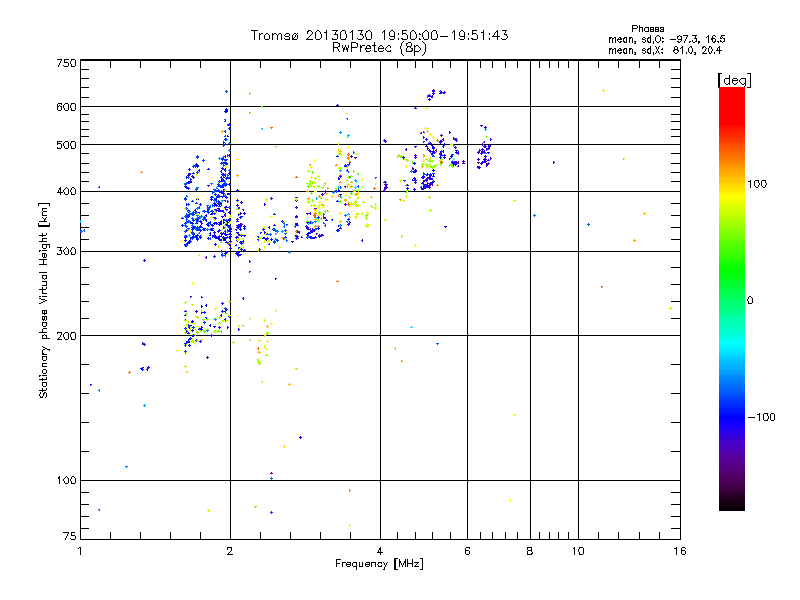Click the y-axis tick label '750'
This screenshot has width=800, height=600.
(x=66, y=63)
